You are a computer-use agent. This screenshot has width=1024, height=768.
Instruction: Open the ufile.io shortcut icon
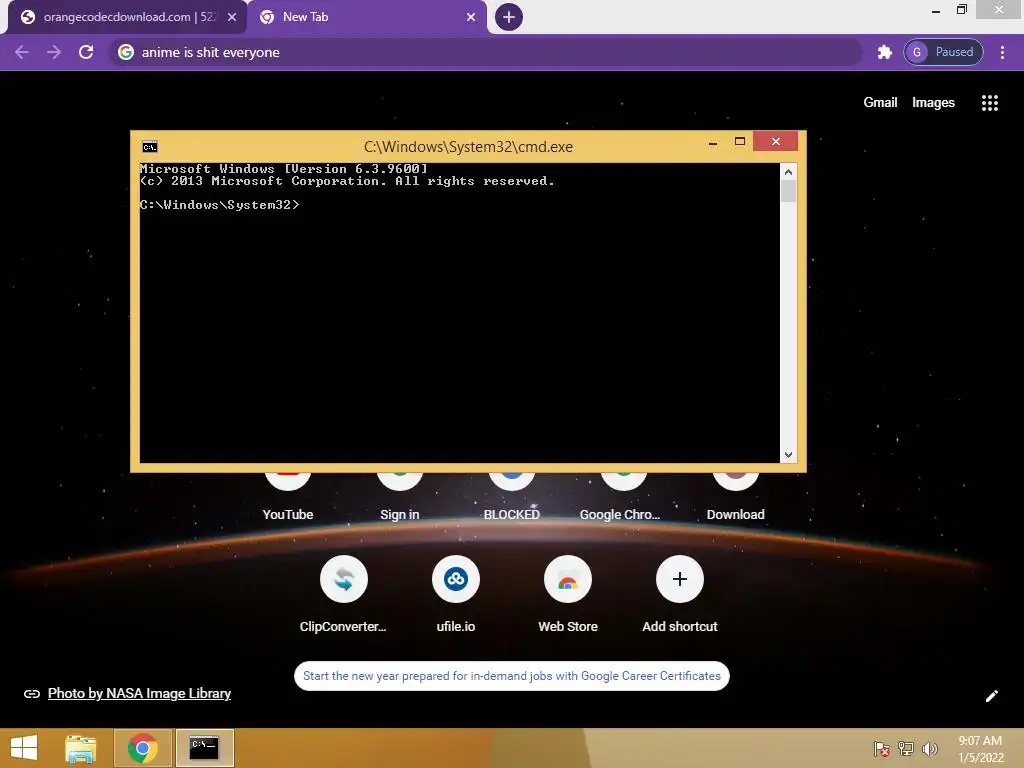[x=456, y=579]
